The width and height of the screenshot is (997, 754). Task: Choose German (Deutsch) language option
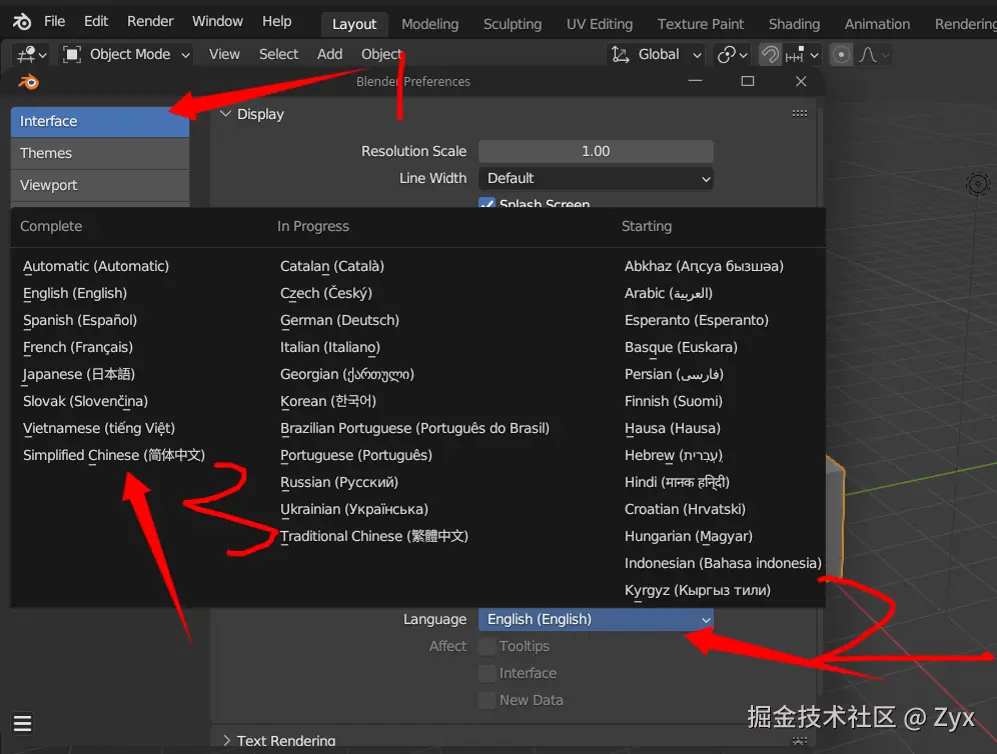[340, 320]
